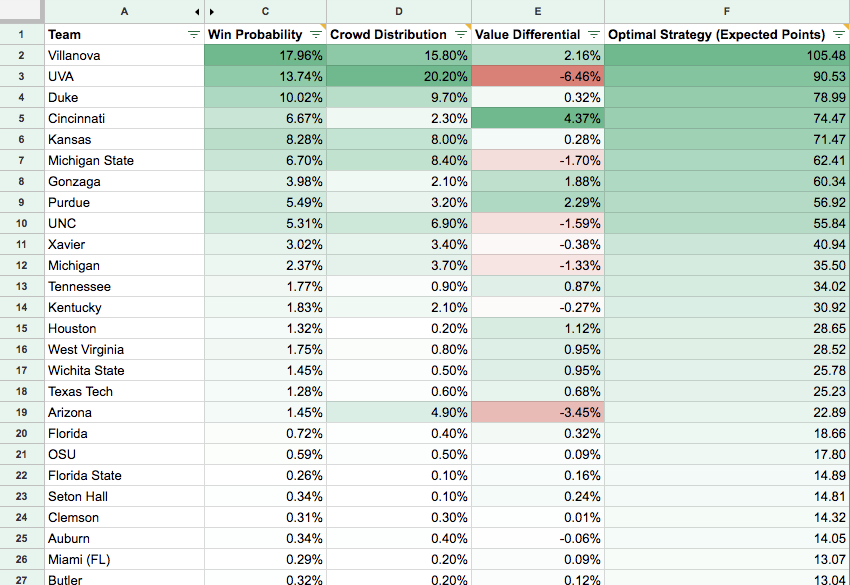Open the filter icon in Team header
Viewport: 850px width, 585px height.
194,35
